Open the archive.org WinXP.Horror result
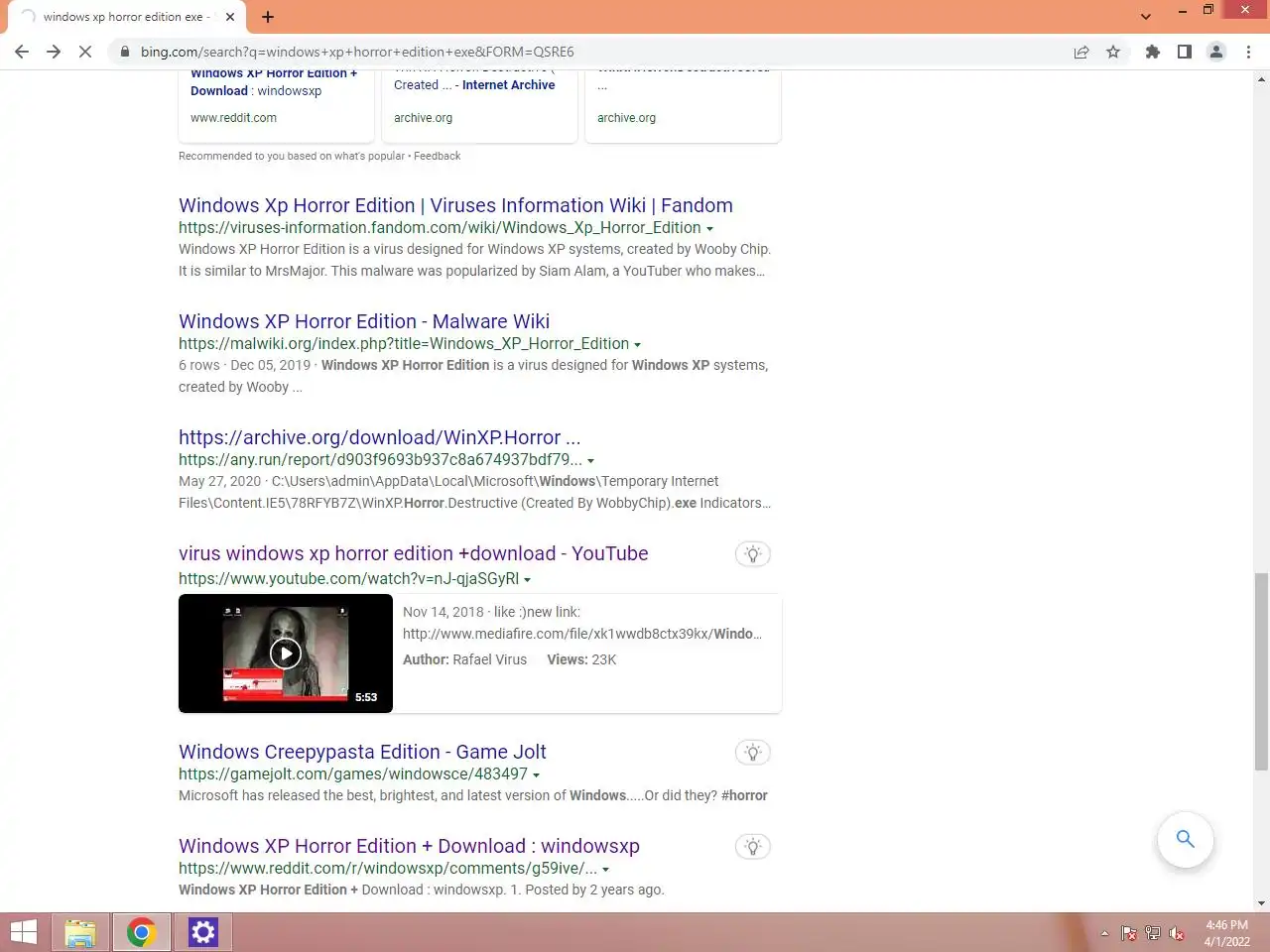The image size is (1270, 952). click(380, 437)
